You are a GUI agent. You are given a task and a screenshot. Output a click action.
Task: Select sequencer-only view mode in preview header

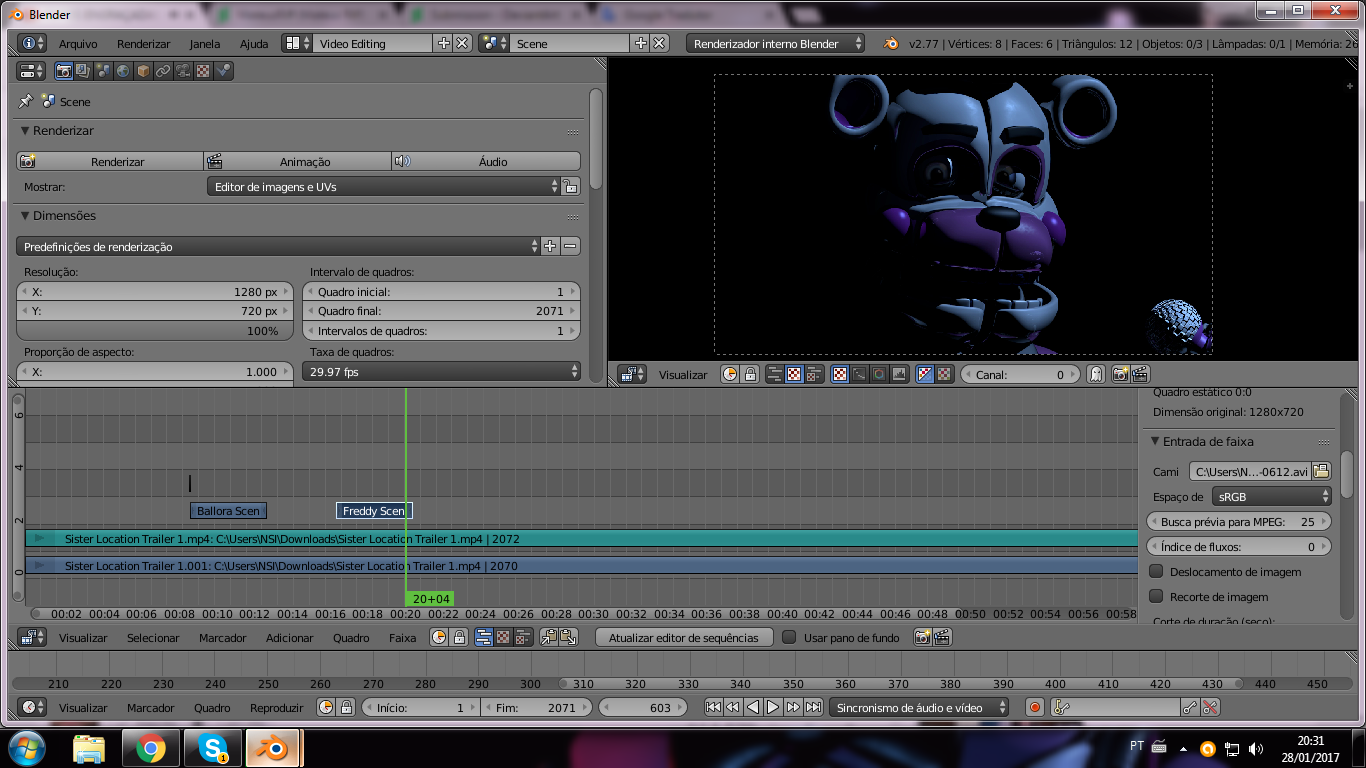pyautogui.click(x=774, y=374)
